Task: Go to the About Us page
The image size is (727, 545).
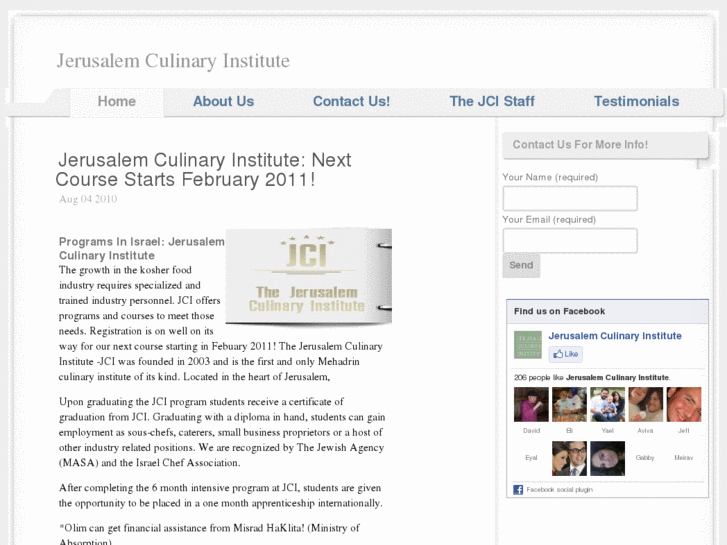Action: click(223, 102)
